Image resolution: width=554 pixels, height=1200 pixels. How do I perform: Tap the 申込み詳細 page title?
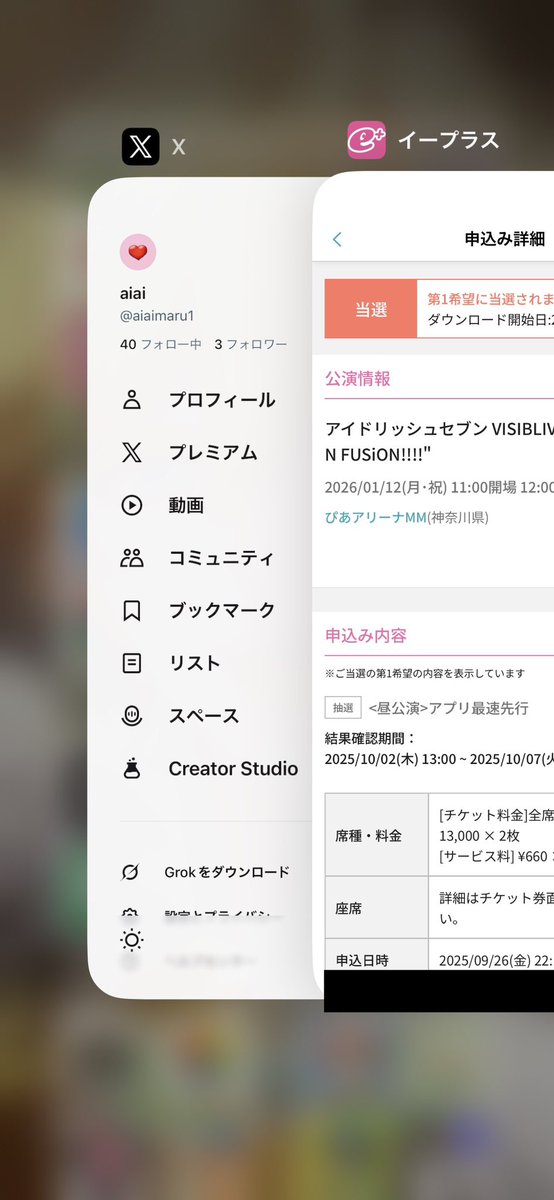505,239
